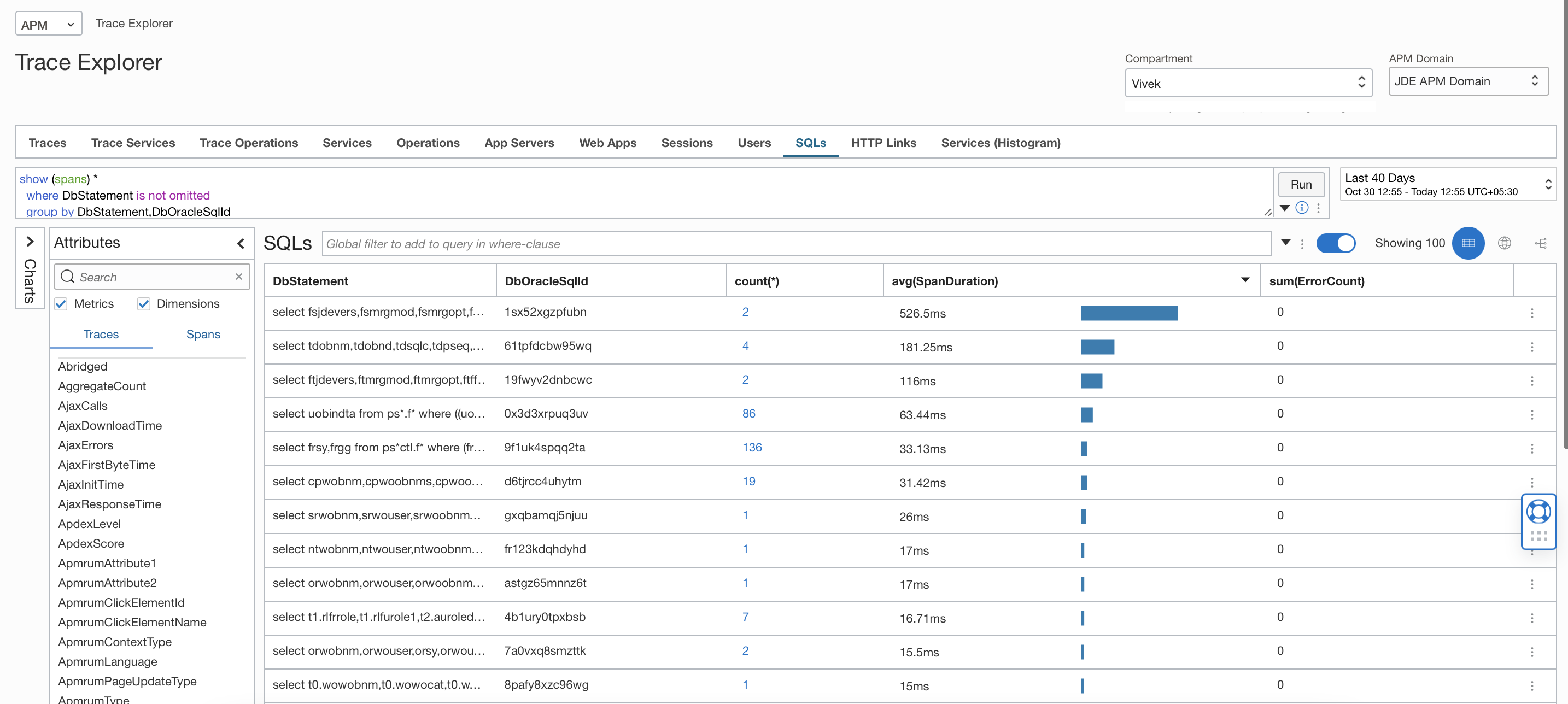This screenshot has height=704, width=1568.
Task: Uncheck the Dimensions checkbox
Action: pyautogui.click(x=144, y=303)
